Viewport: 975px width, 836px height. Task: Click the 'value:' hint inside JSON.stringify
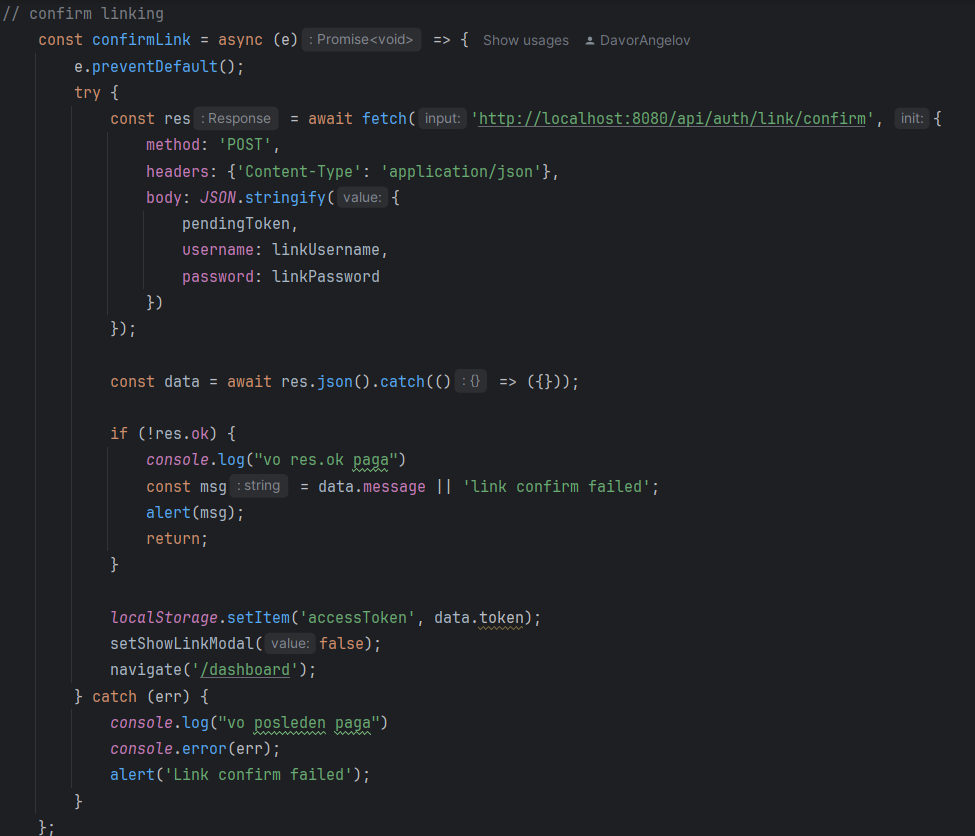pyautogui.click(x=362, y=198)
